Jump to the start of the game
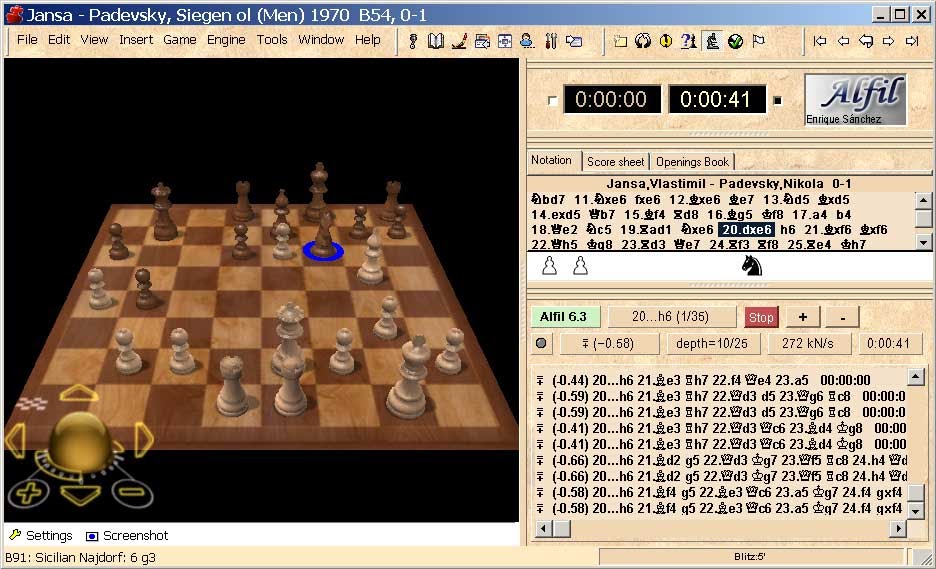Image resolution: width=936 pixels, height=569 pixels. pyautogui.click(x=820, y=41)
